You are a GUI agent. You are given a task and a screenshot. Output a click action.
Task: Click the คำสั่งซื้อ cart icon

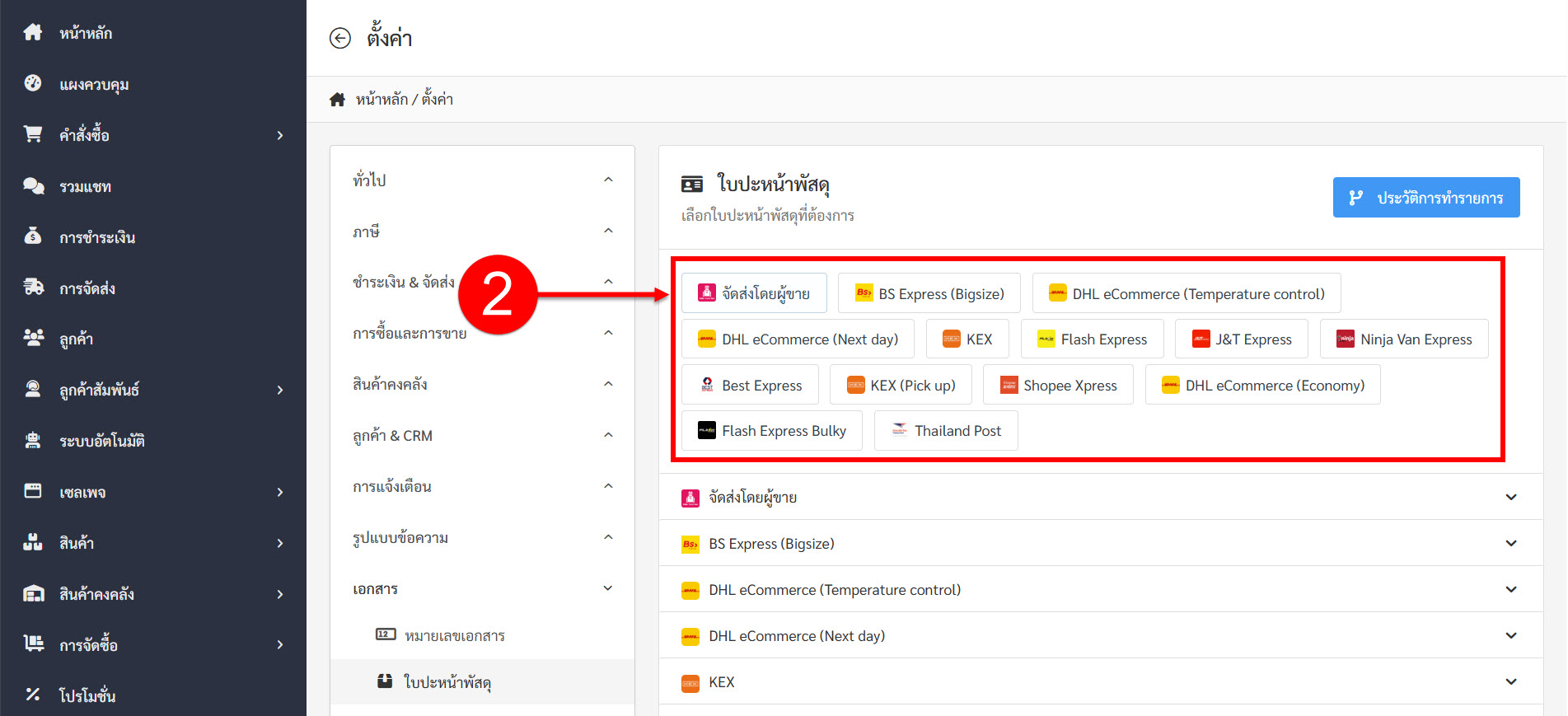click(x=33, y=134)
